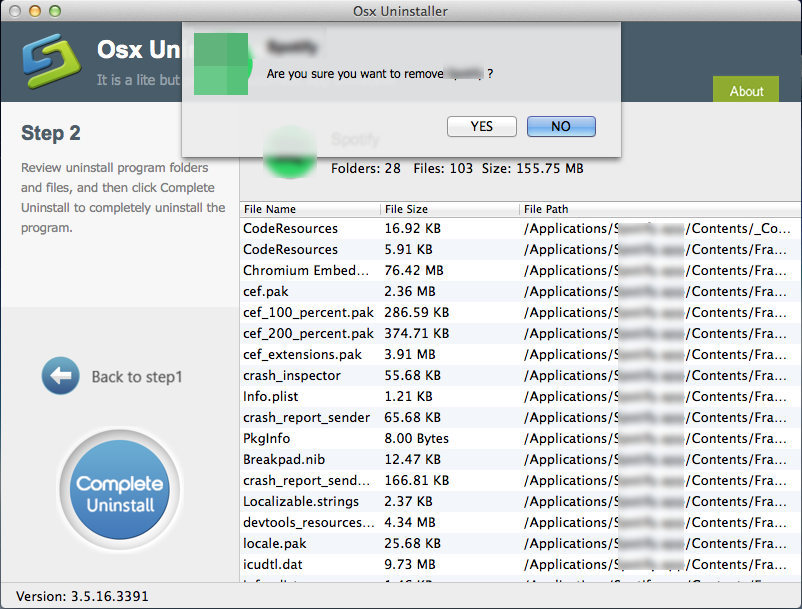
Task: Click the blue back arrow icon
Action: coord(60,376)
